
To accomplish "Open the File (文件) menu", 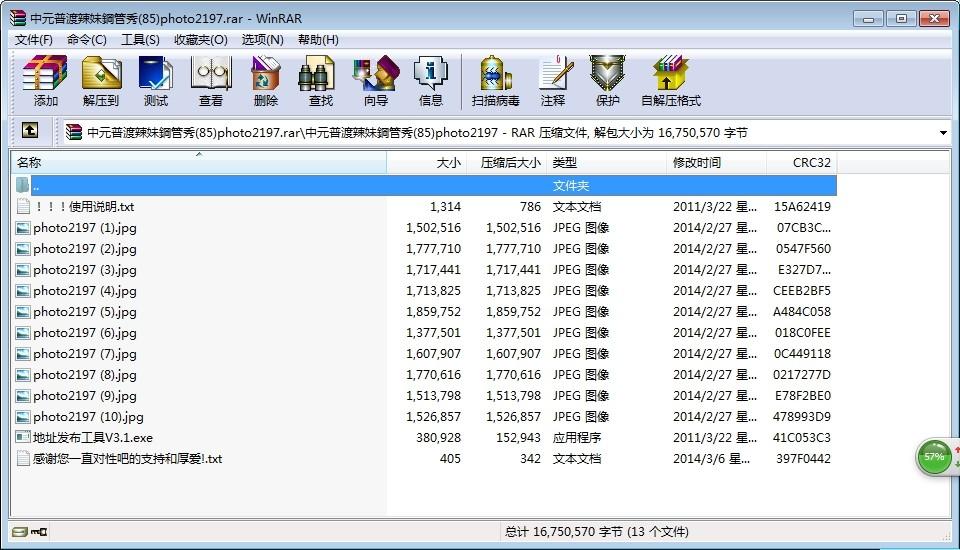I will click(x=34, y=39).
